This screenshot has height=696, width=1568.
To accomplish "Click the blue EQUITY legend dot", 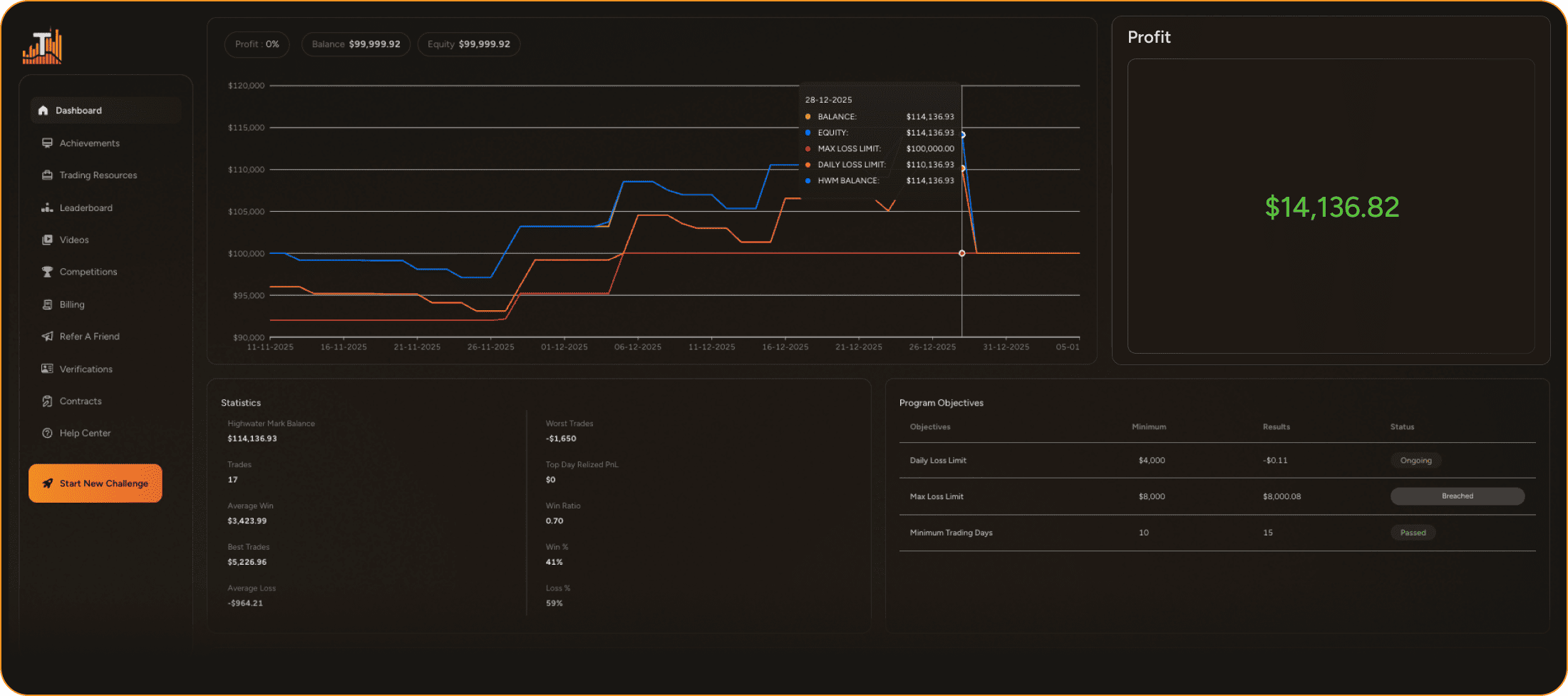I will tap(808, 133).
